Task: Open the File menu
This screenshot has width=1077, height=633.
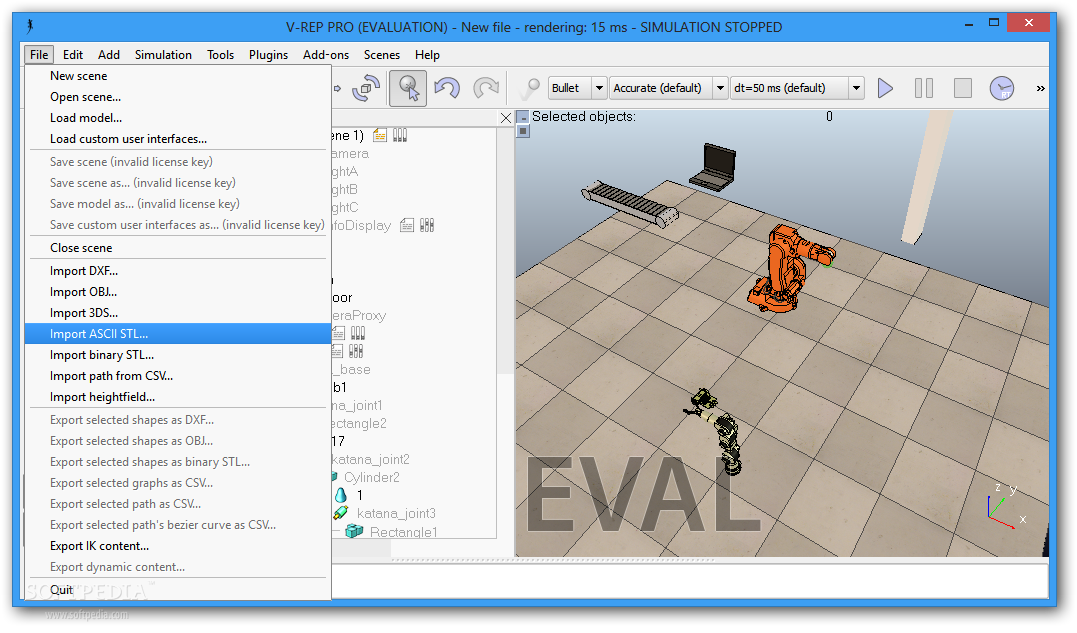Action: tap(39, 55)
